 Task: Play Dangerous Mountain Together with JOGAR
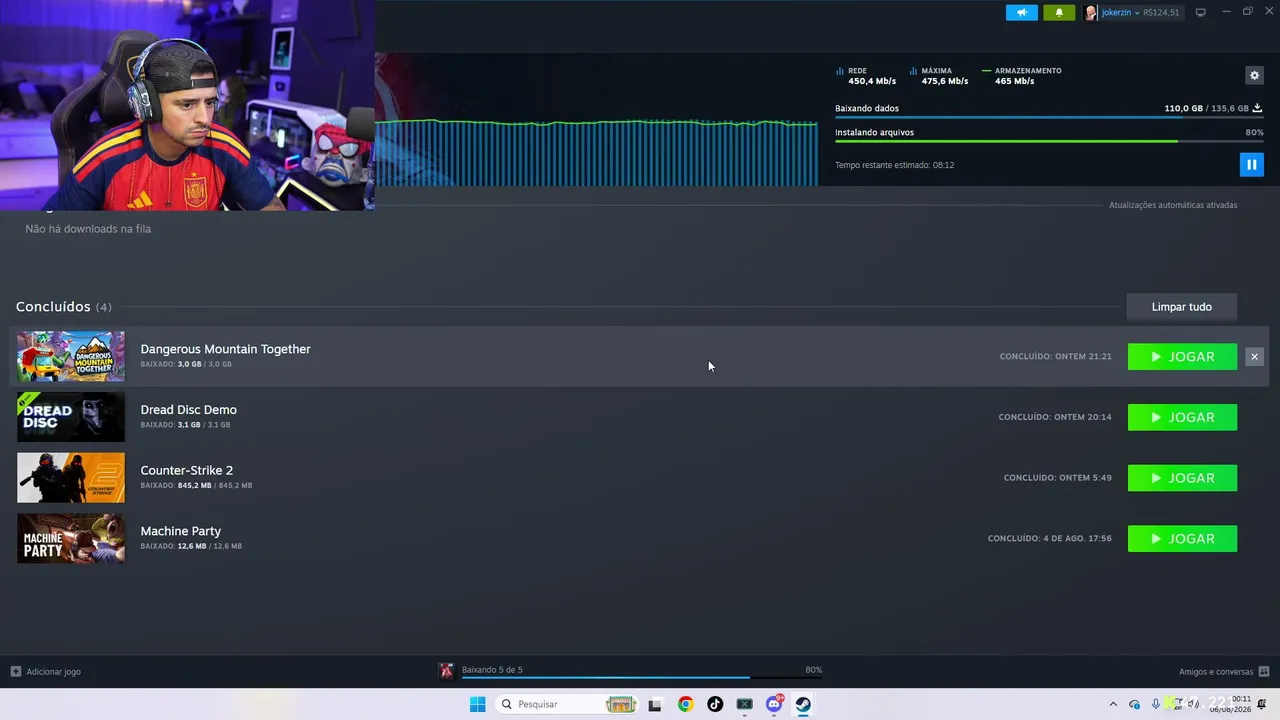[x=1182, y=357]
